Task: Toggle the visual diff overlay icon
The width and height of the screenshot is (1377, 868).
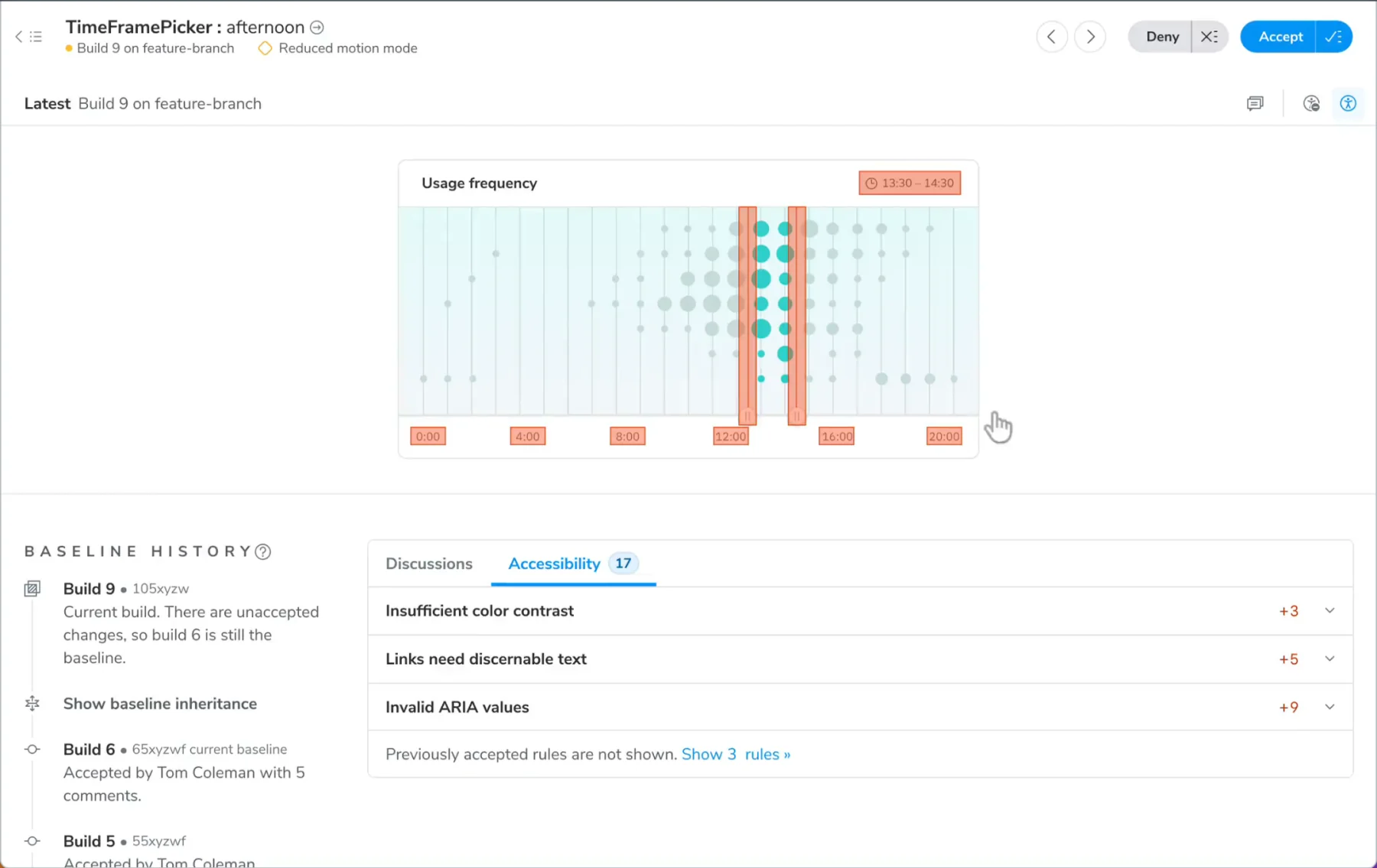Action: 1311,103
